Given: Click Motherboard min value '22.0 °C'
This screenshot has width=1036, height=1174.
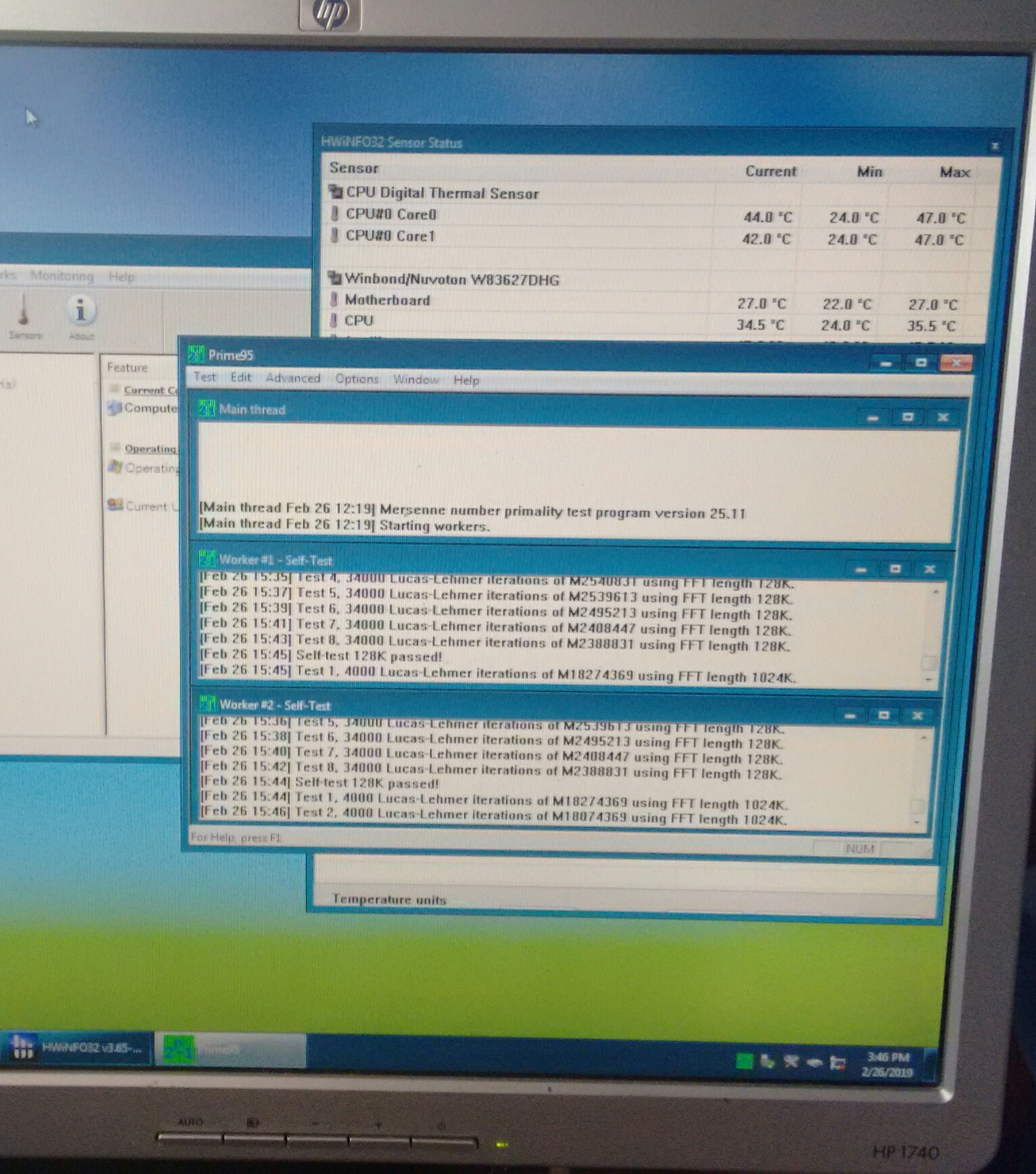Looking at the screenshot, I should coord(847,304).
